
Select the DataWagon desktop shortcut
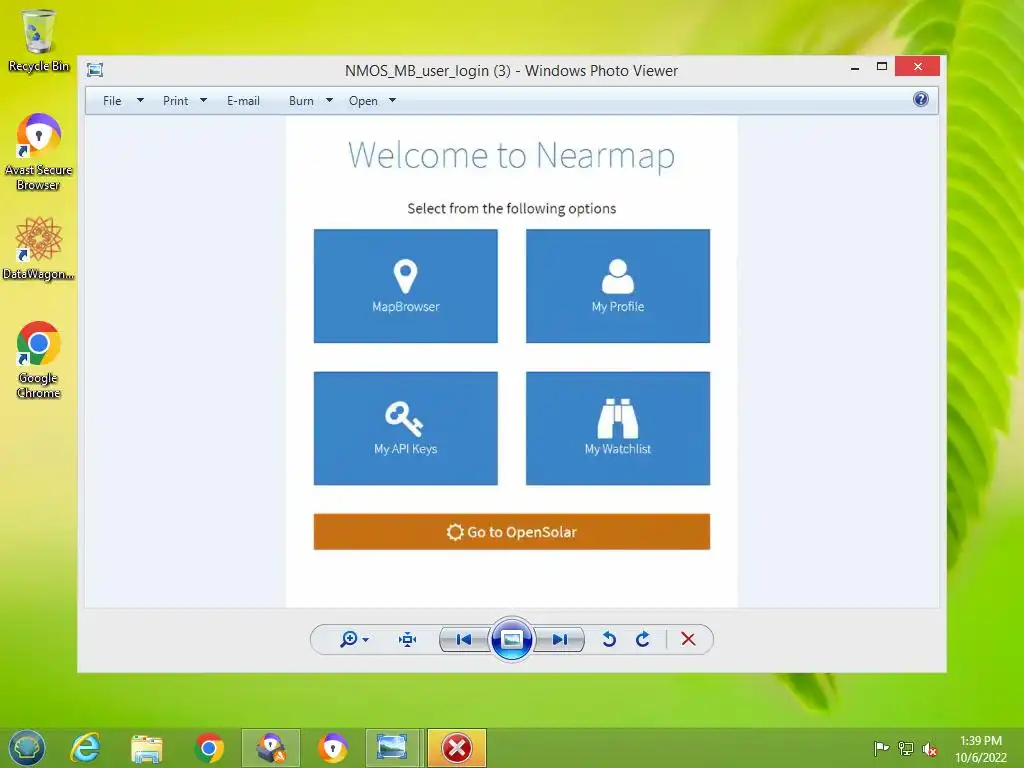tap(39, 248)
